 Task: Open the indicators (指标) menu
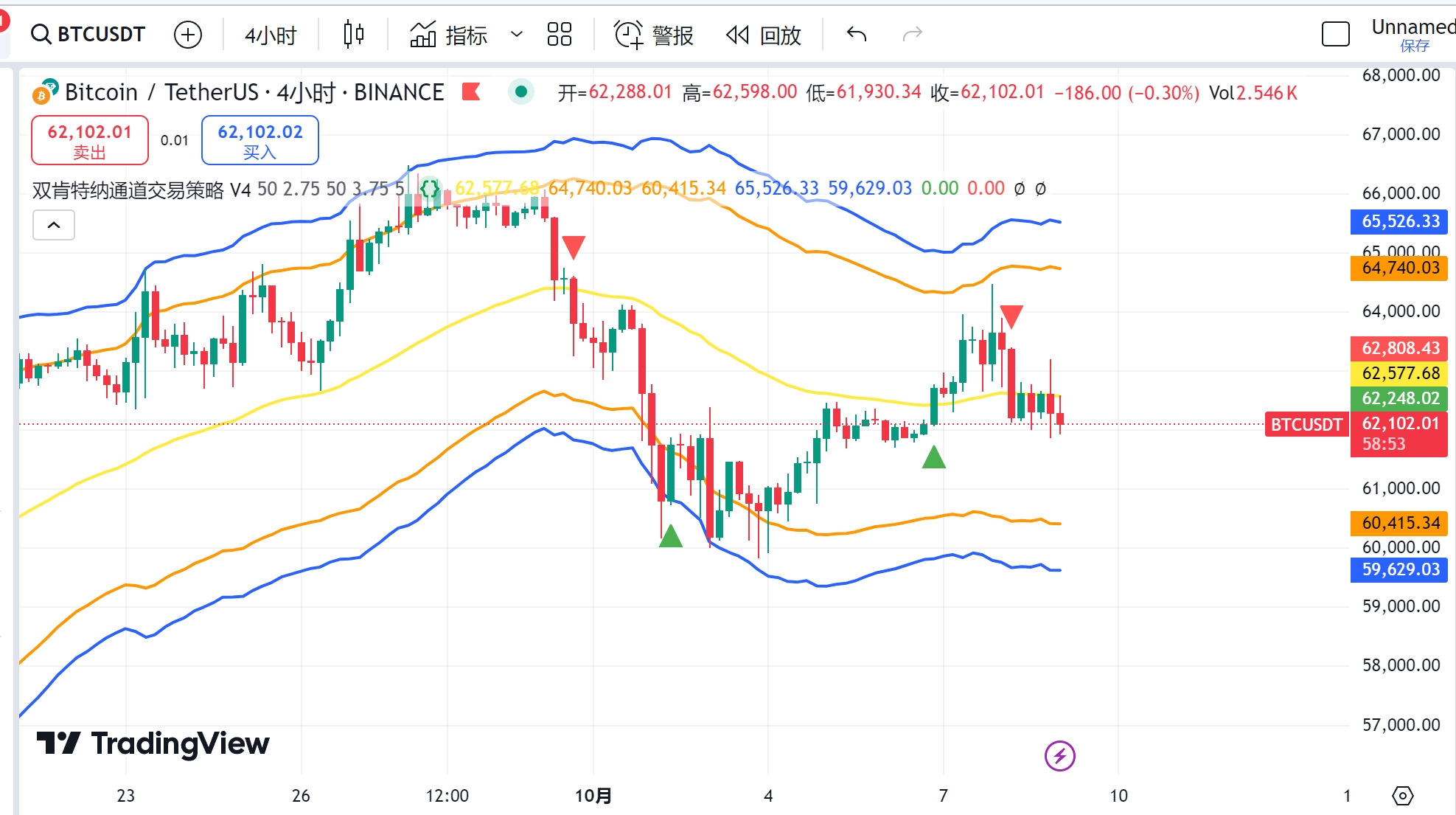pos(448,35)
